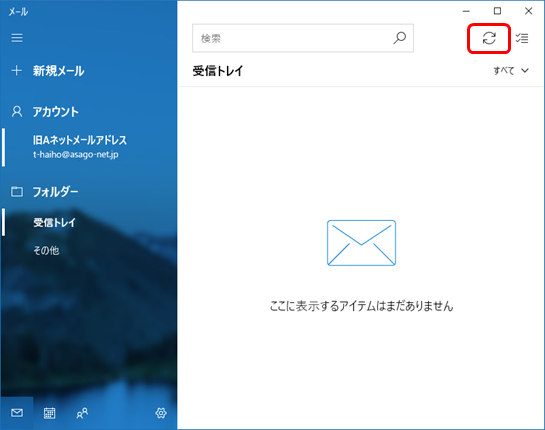Maximize the Mail window
The image size is (545, 430).
click(497, 11)
